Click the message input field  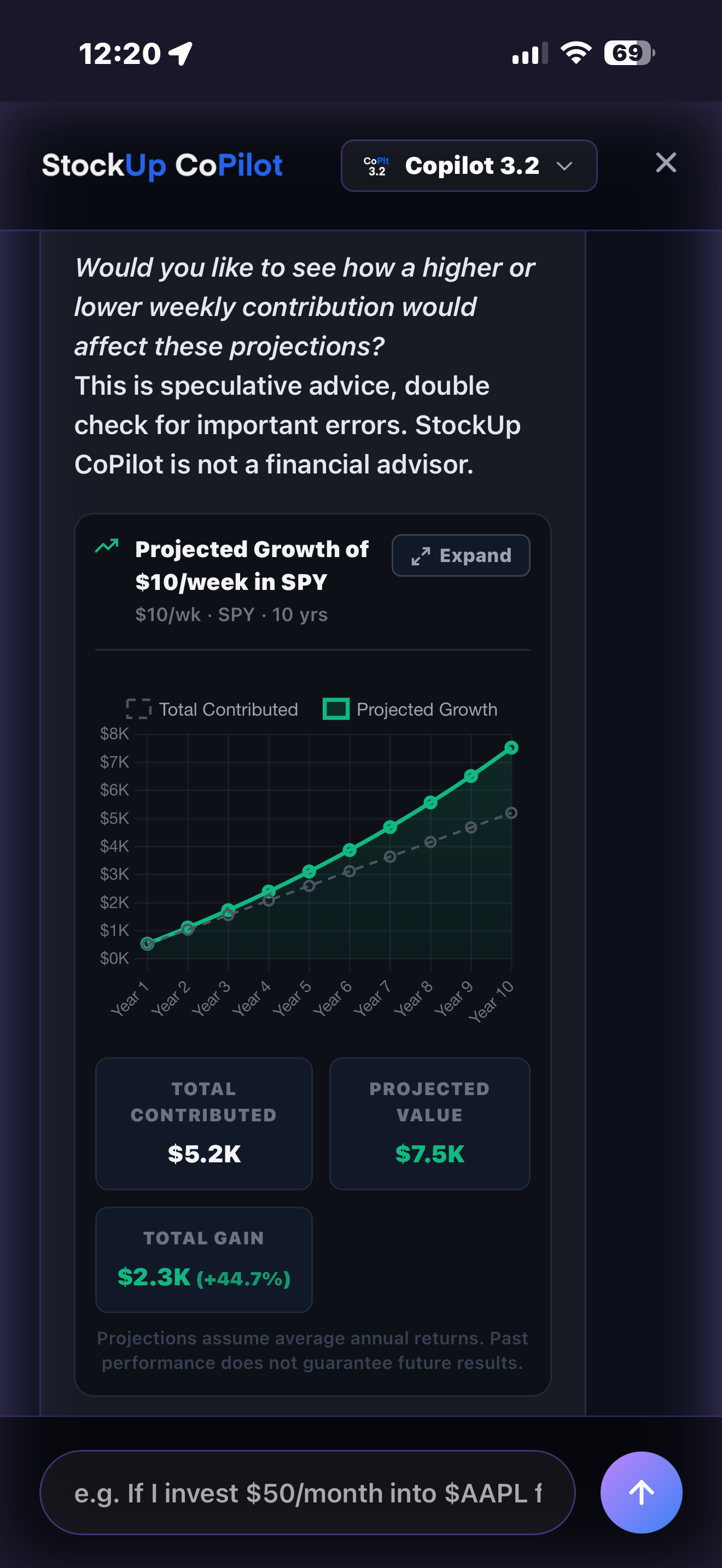pyautogui.click(x=307, y=1493)
